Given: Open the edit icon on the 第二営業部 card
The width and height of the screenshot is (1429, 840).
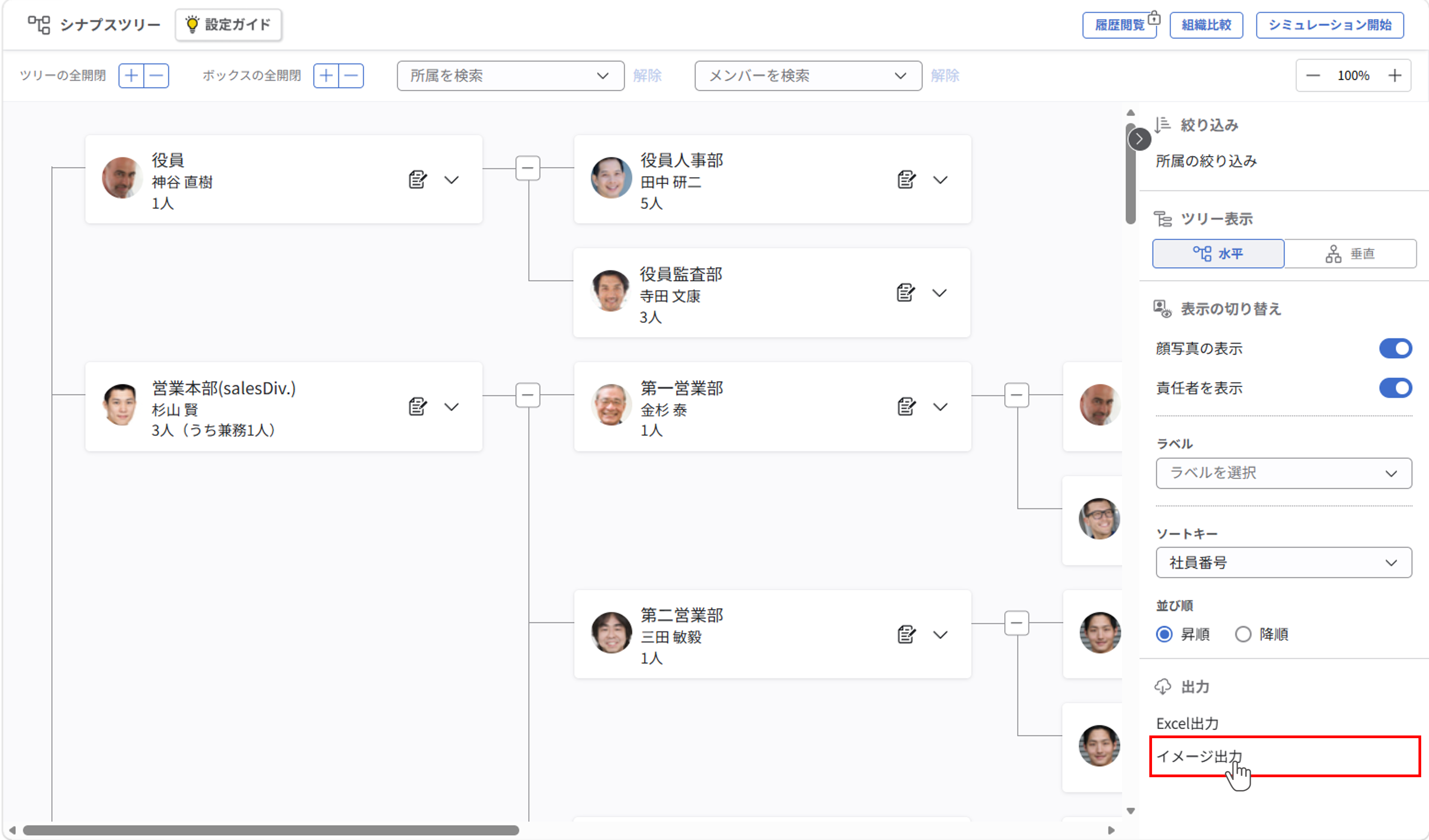Looking at the screenshot, I should [x=906, y=635].
